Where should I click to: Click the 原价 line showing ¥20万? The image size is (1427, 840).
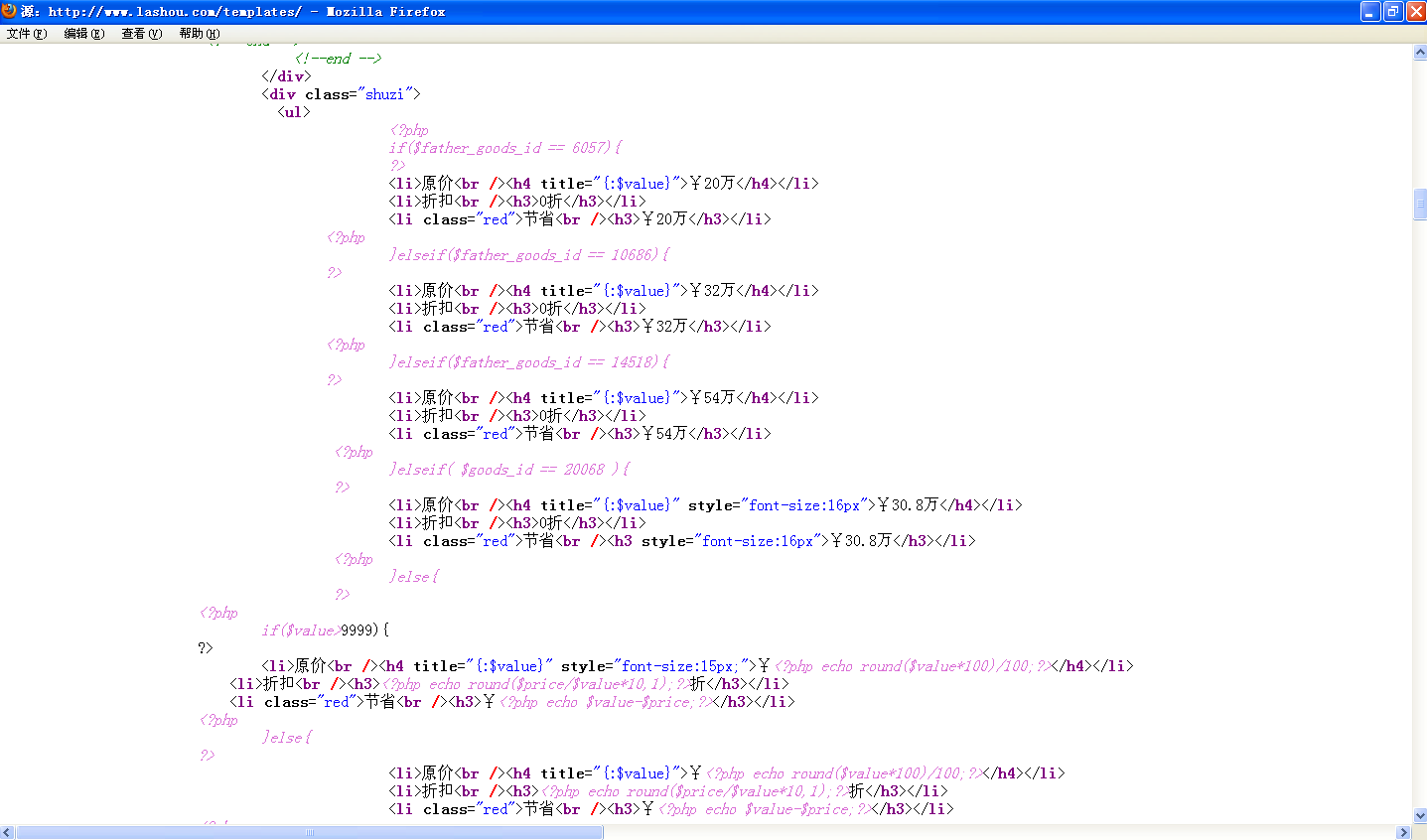click(x=604, y=184)
